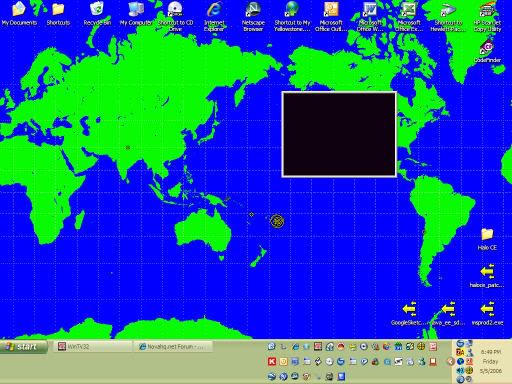Select the CodeFinder desktop icon
Screen dimensions: 512x384
click(x=487, y=52)
